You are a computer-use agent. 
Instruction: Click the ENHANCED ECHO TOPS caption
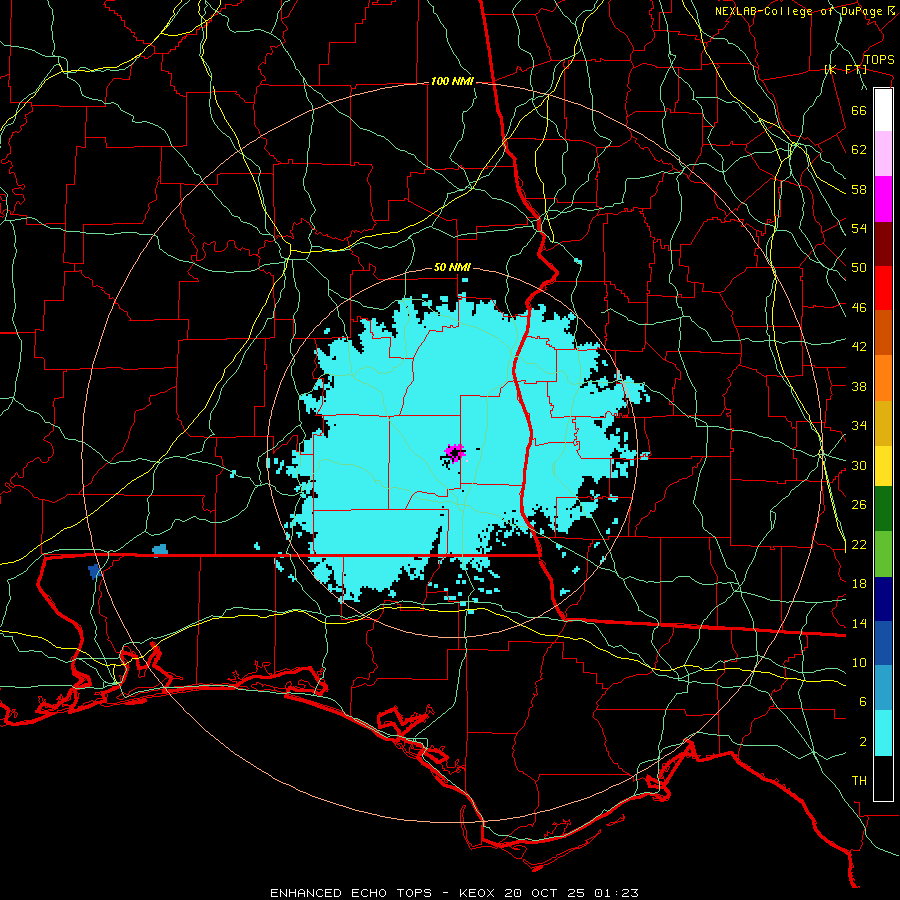[351, 893]
